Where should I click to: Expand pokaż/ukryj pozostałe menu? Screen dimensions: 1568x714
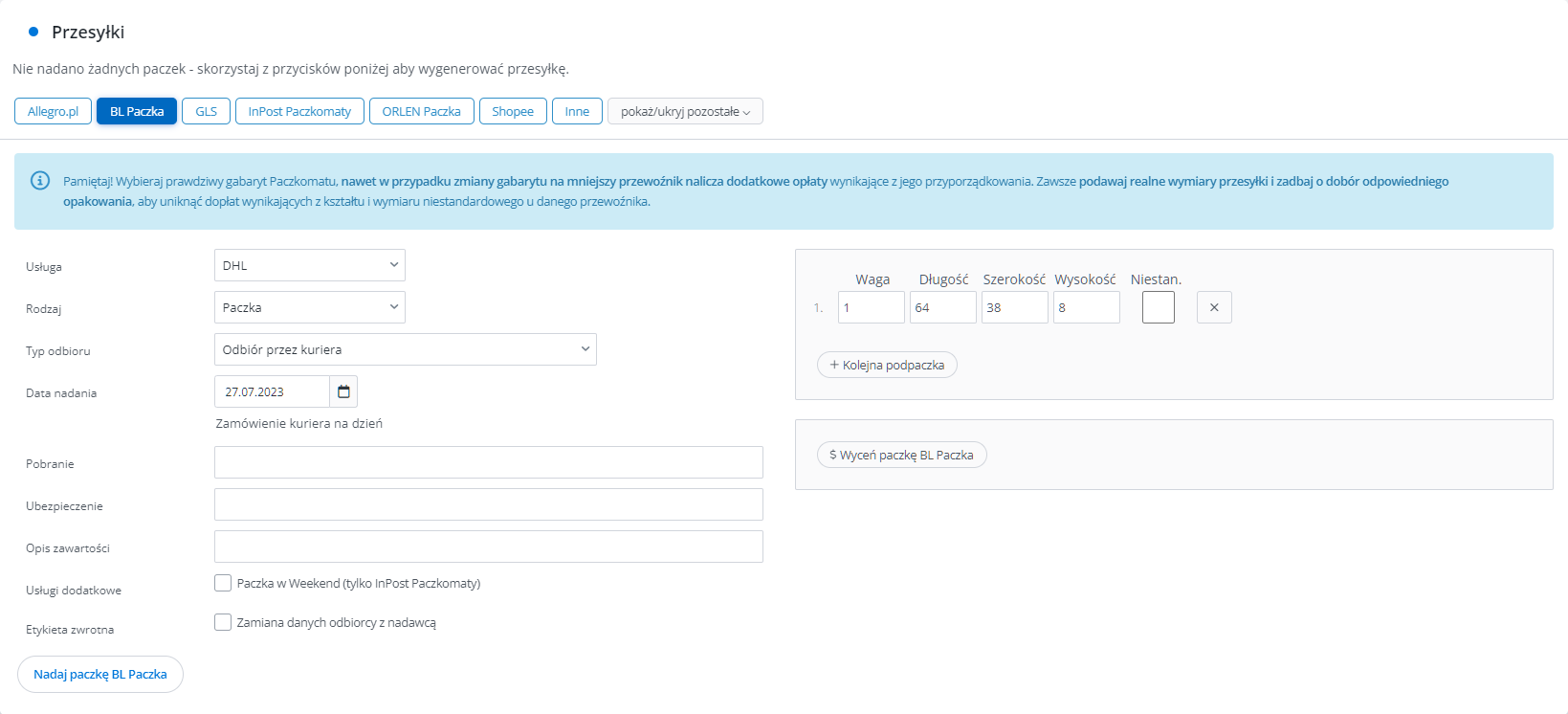(685, 111)
